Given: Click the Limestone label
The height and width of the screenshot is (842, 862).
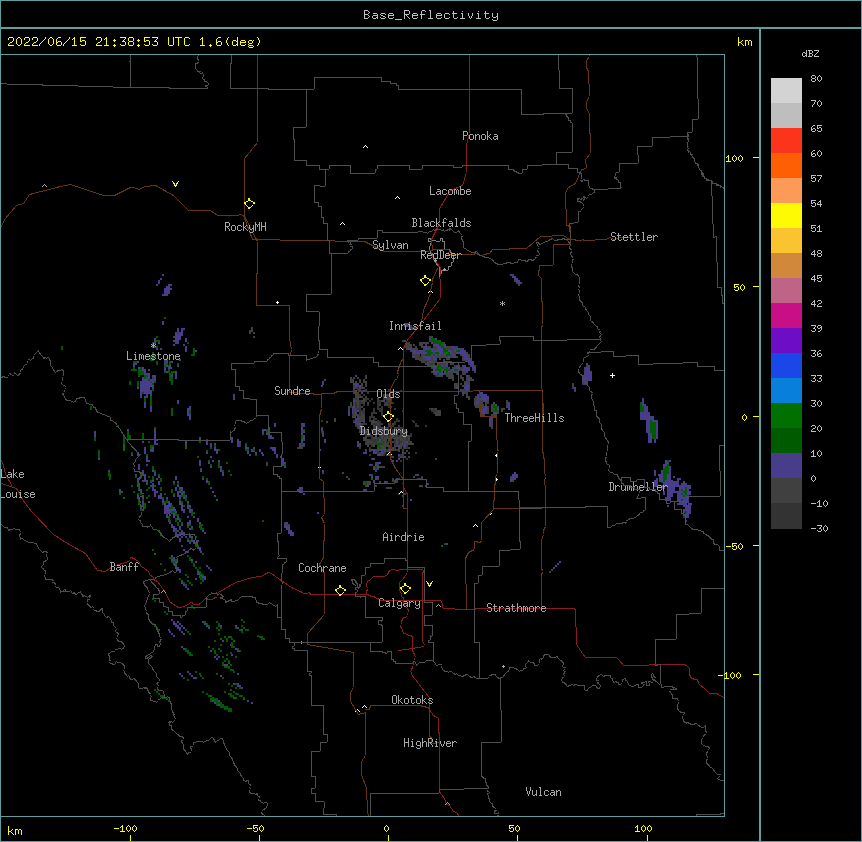Looking at the screenshot, I should (x=153, y=356).
